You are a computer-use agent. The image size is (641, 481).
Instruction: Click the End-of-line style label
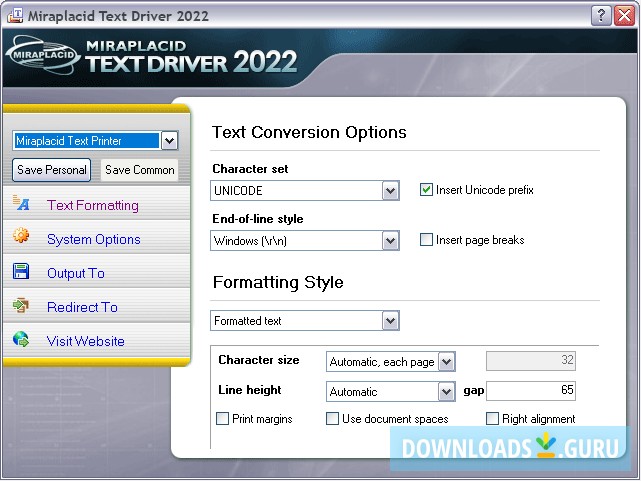(x=258, y=219)
